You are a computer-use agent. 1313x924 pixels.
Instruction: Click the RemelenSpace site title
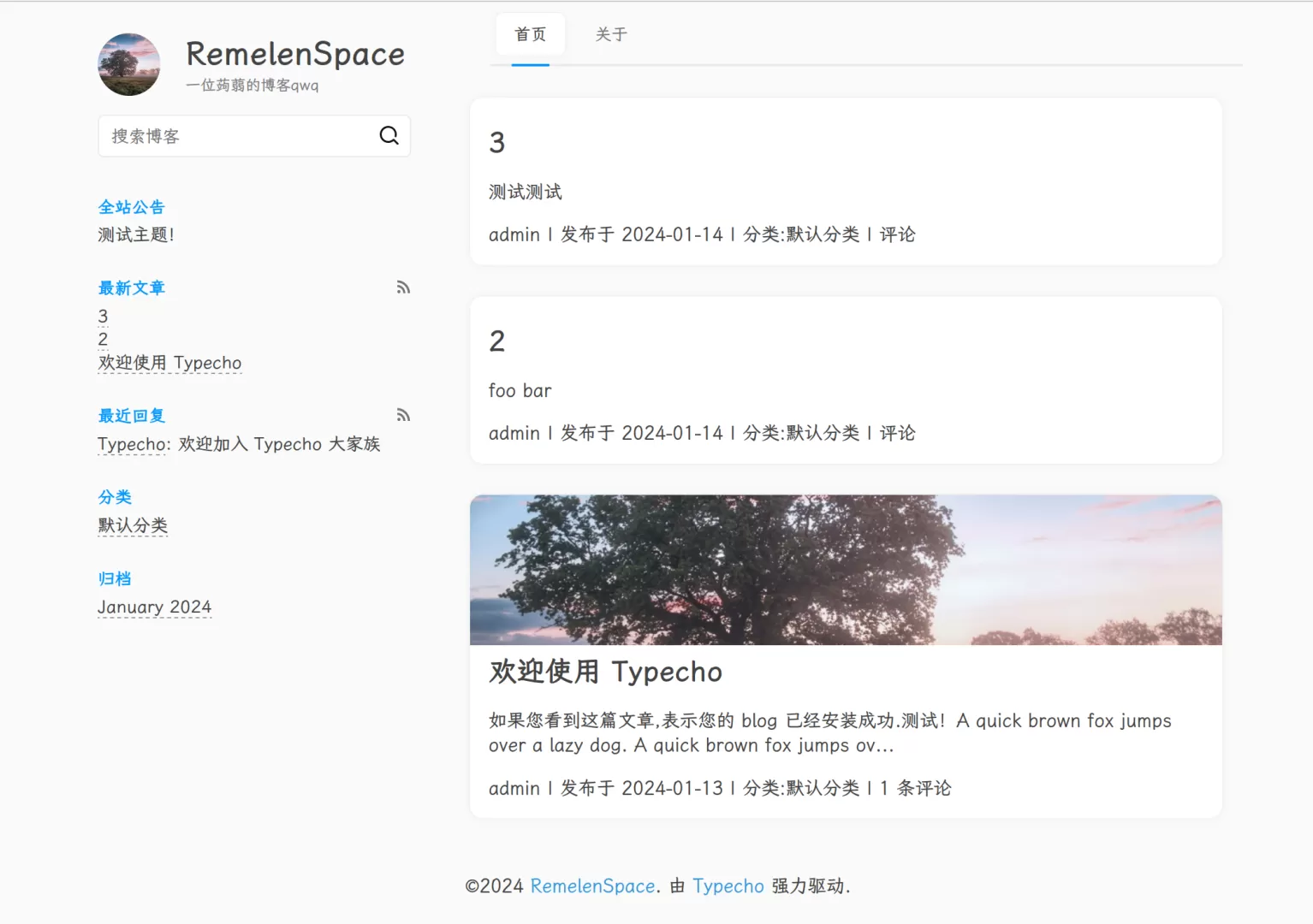coord(294,54)
